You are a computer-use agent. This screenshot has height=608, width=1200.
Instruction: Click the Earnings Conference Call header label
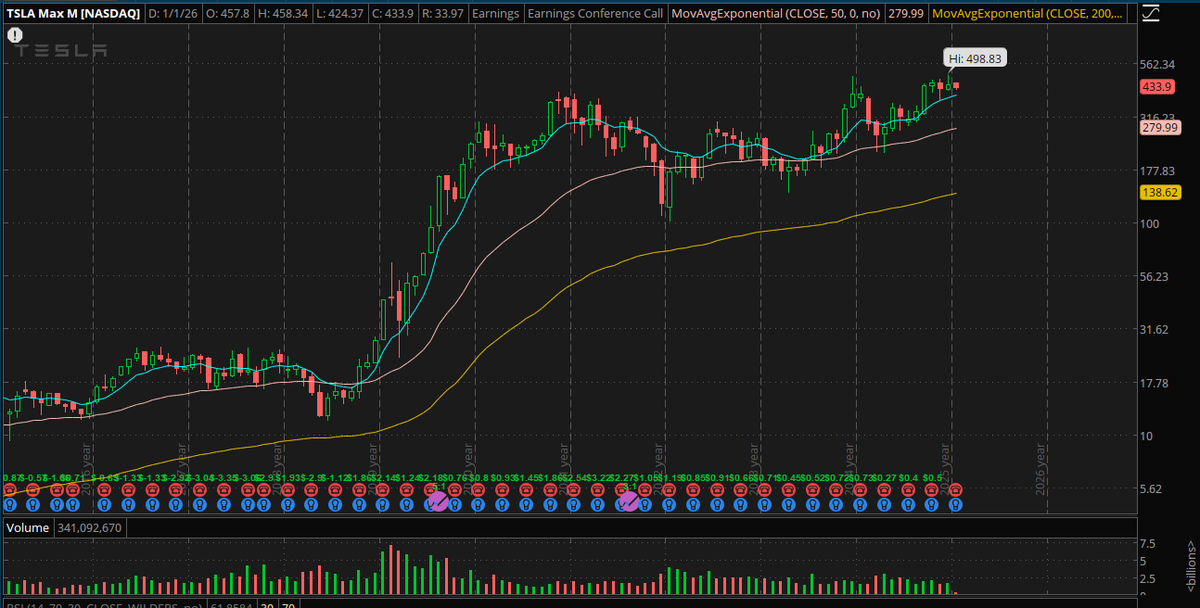point(594,15)
